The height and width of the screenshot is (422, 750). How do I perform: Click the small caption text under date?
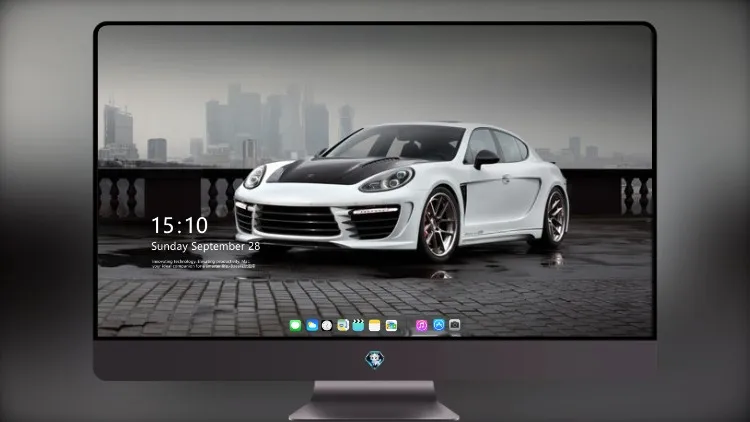pyautogui.click(x=203, y=264)
